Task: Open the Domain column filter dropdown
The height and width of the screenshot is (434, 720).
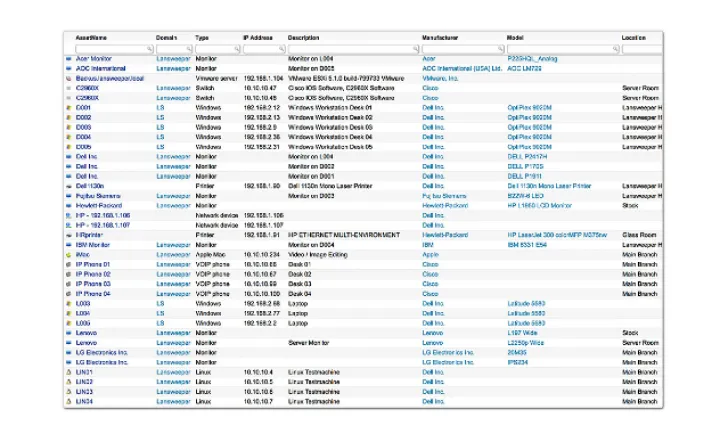Action: [188, 48]
